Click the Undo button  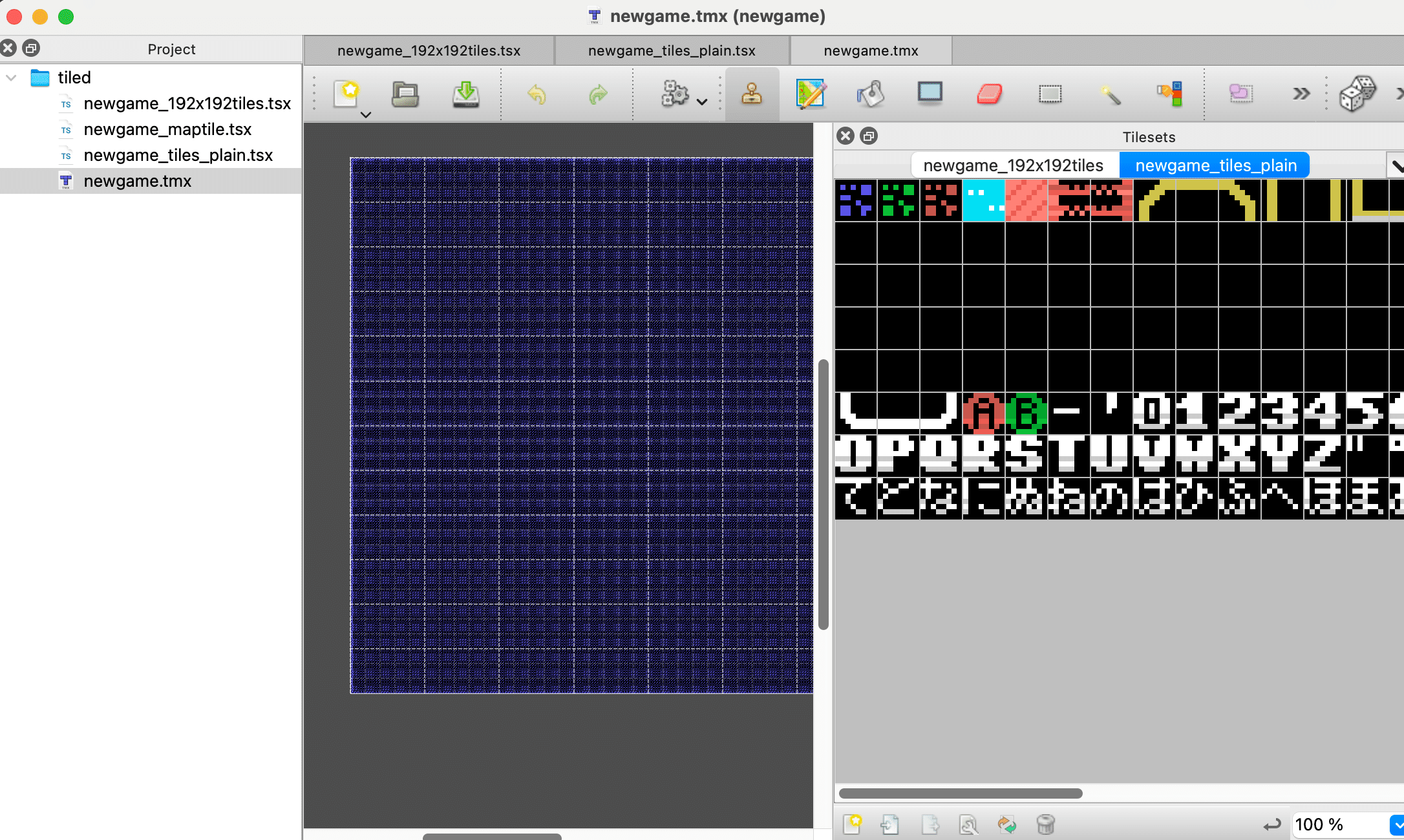coord(535,94)
